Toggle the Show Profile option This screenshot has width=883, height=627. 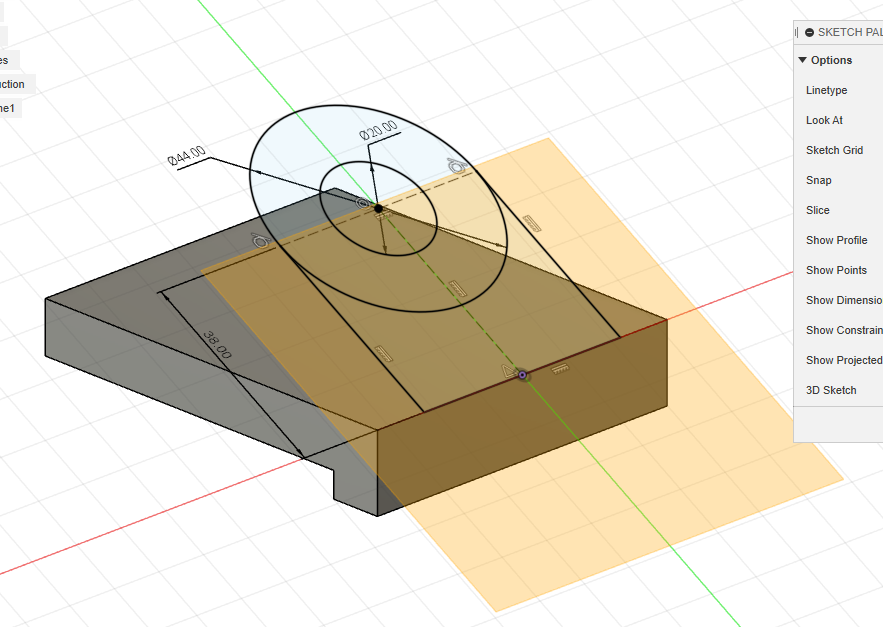click(x=836, y=240)
